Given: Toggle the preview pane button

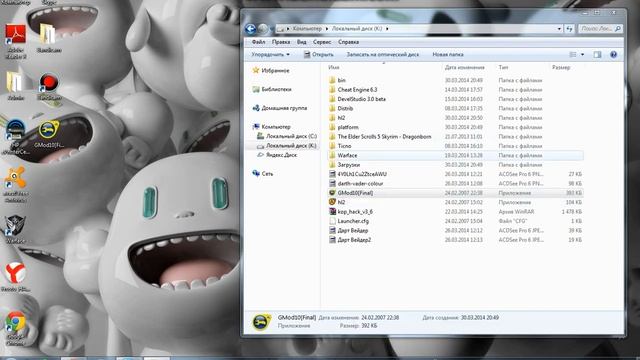Looking at the screenshot, I should tap(597, 54).
